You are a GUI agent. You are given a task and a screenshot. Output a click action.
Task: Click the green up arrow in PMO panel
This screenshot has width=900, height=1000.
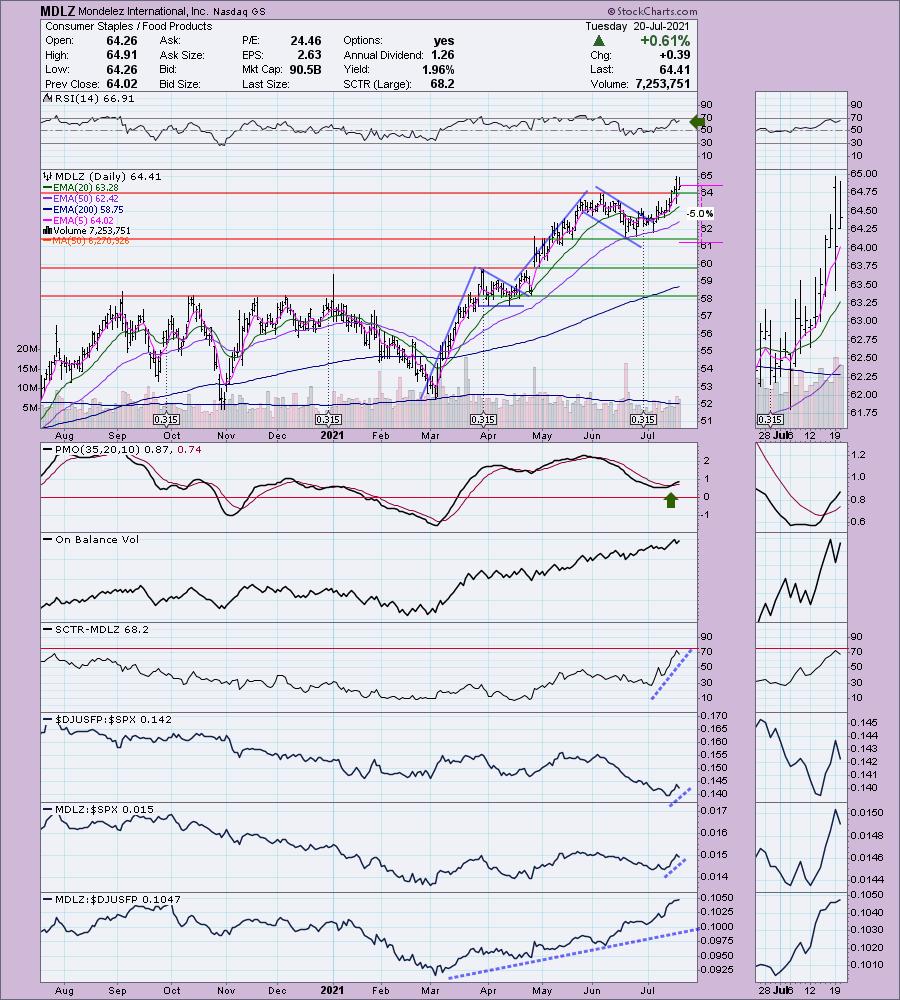pos(670,500)
